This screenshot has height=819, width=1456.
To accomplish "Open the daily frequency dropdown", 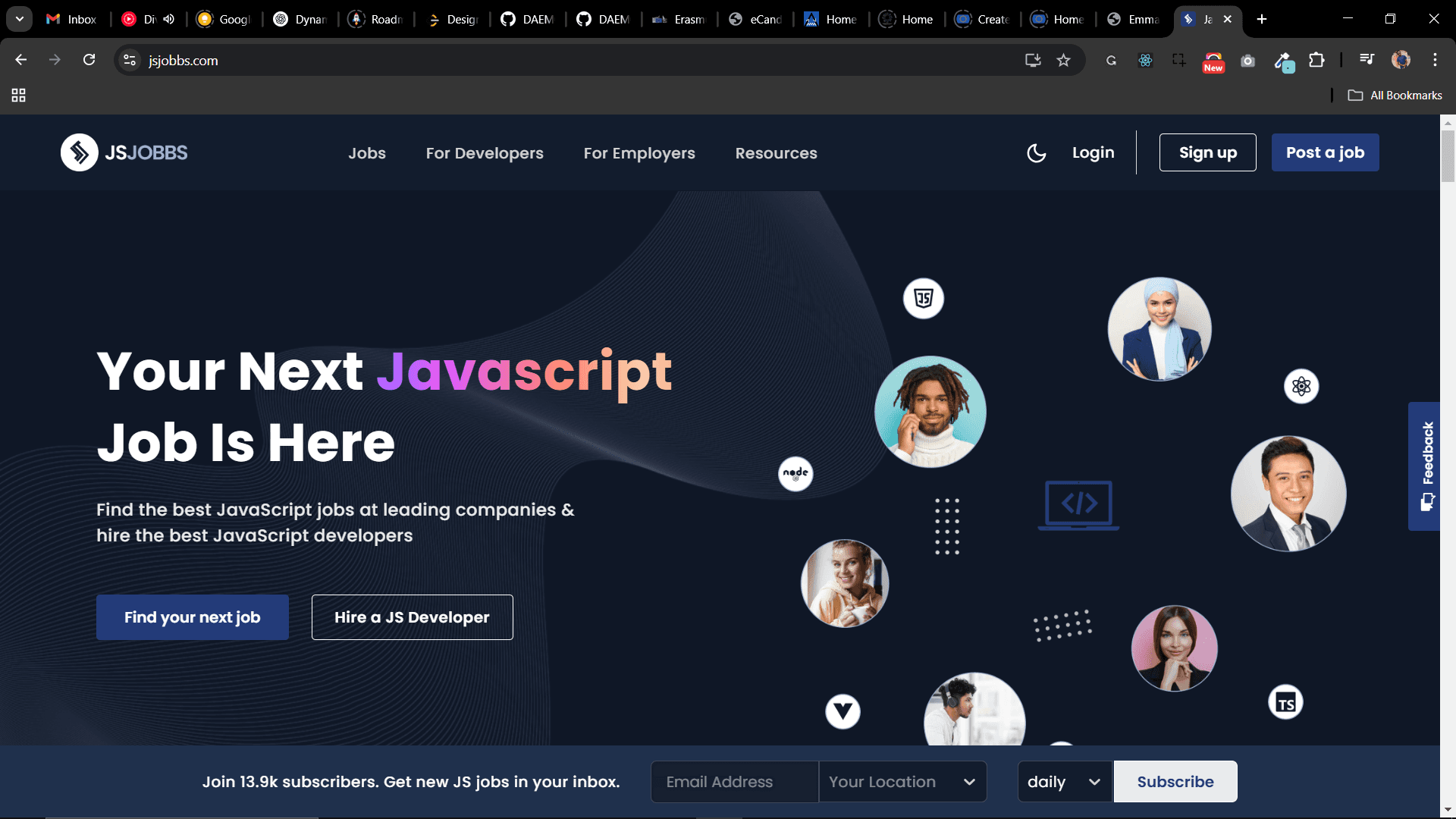I will click(x=1064, y=782).
